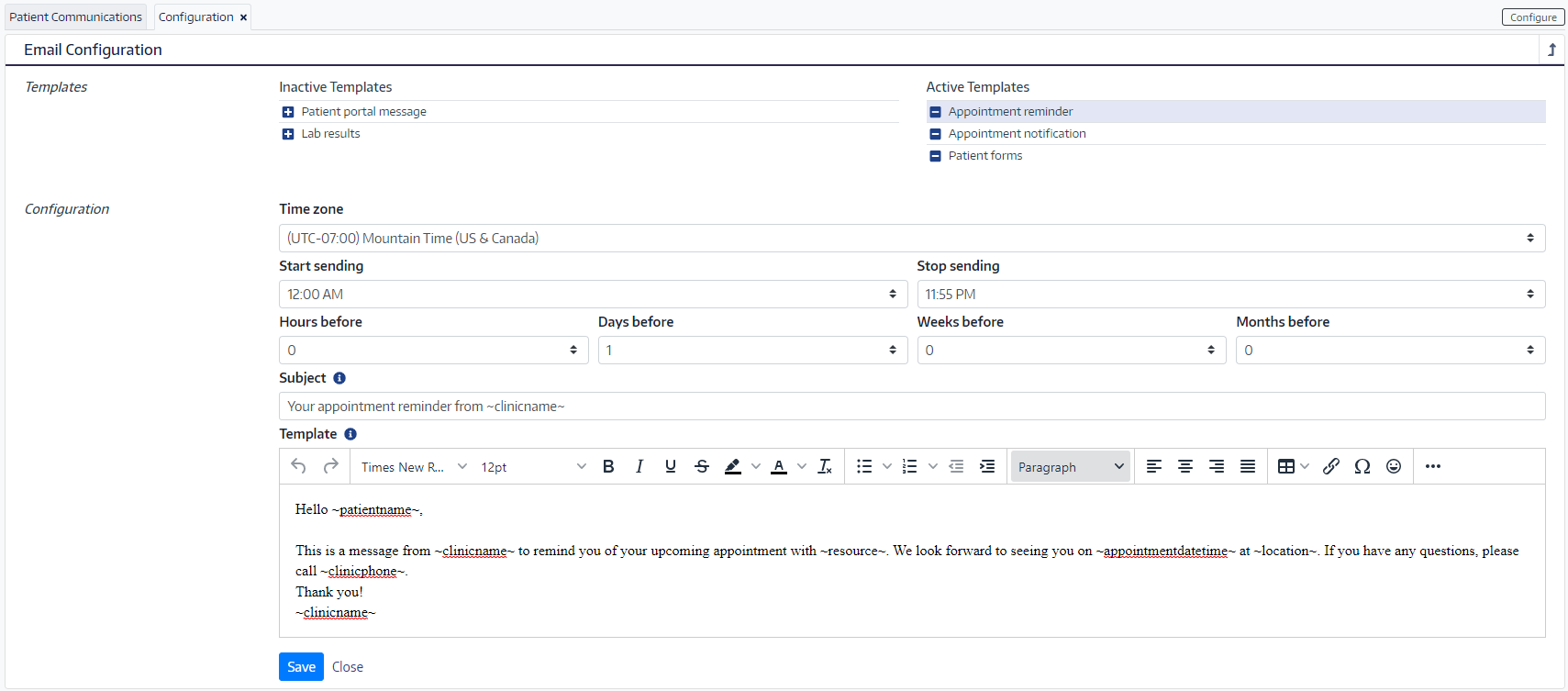Switch to the Patient Communications tab
The width and height of the screenshot is (1568, 691).
pyautogui.click(x=75, y=17)
